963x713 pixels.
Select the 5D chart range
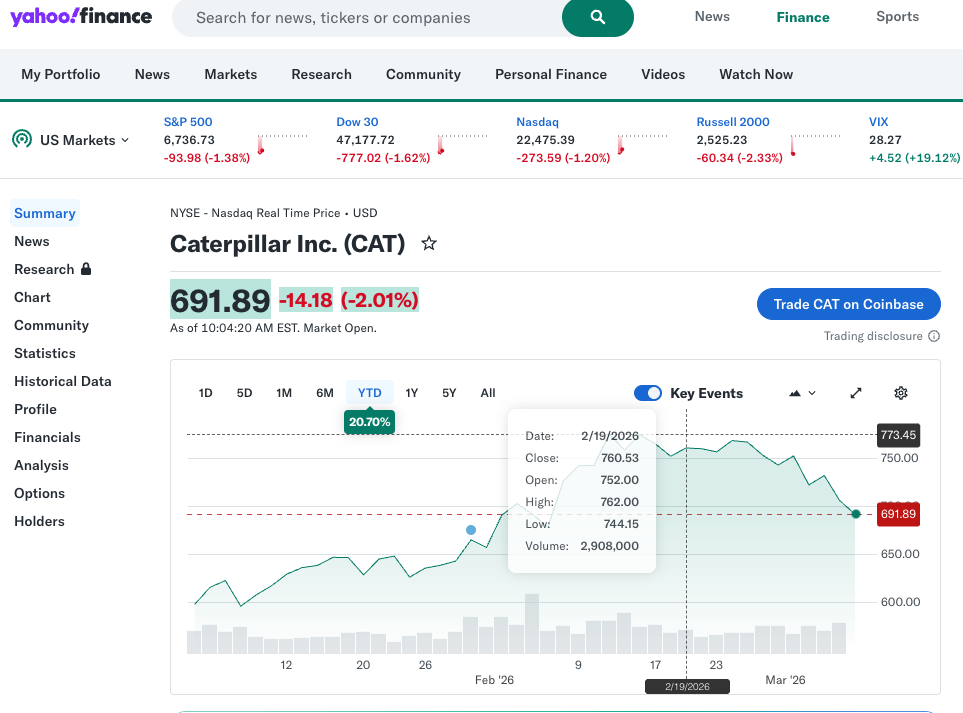click(x=244, y=393)
